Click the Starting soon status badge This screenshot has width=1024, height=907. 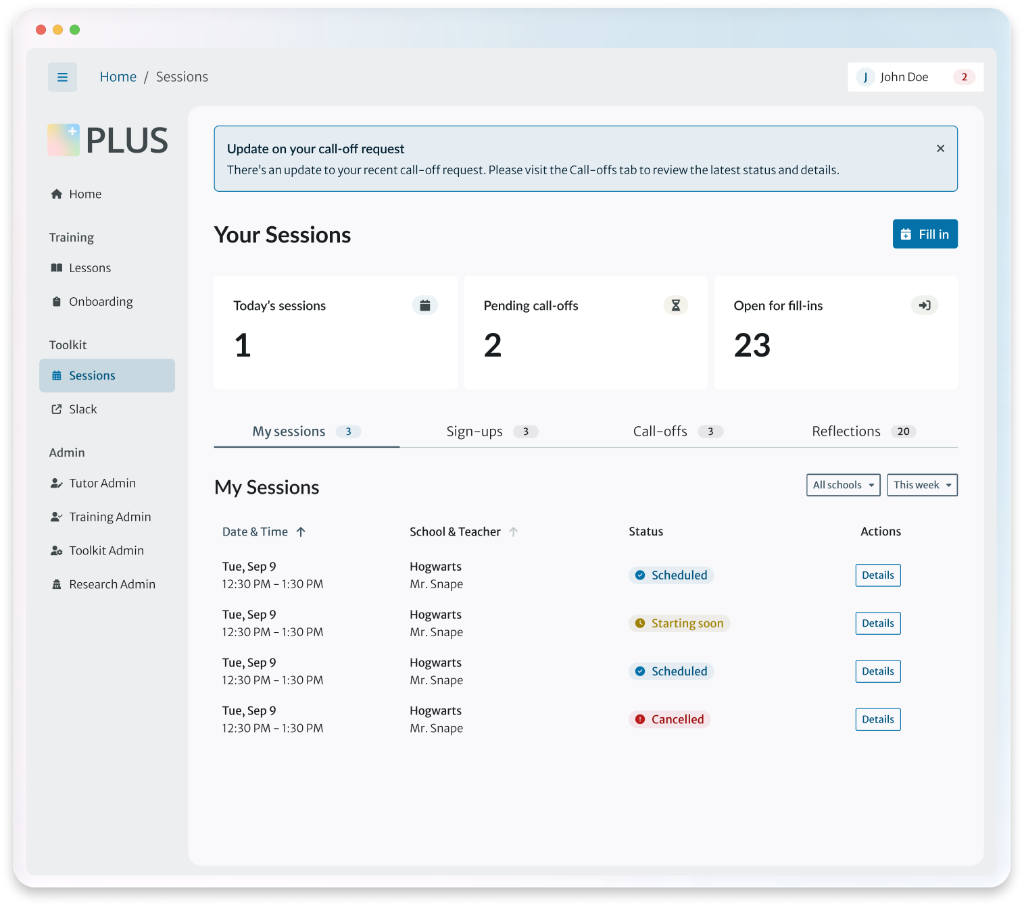[x=679, y=624]
